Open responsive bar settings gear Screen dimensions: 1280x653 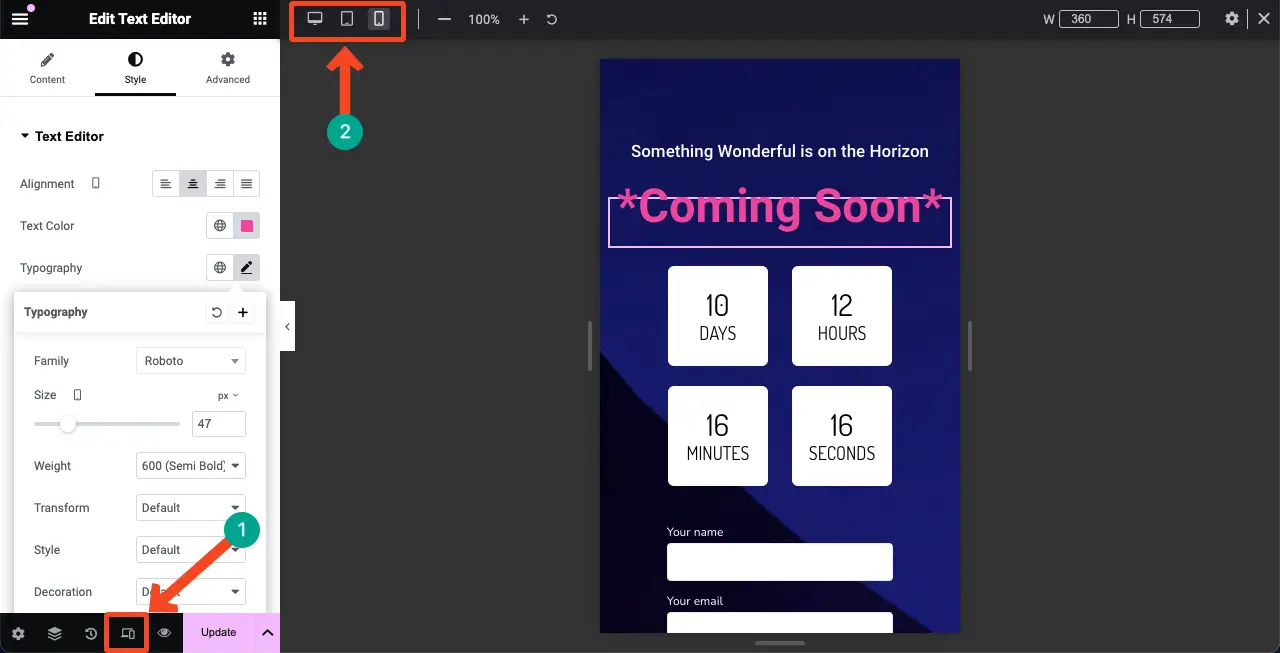pyautogui.click(x=1232, y=19)
